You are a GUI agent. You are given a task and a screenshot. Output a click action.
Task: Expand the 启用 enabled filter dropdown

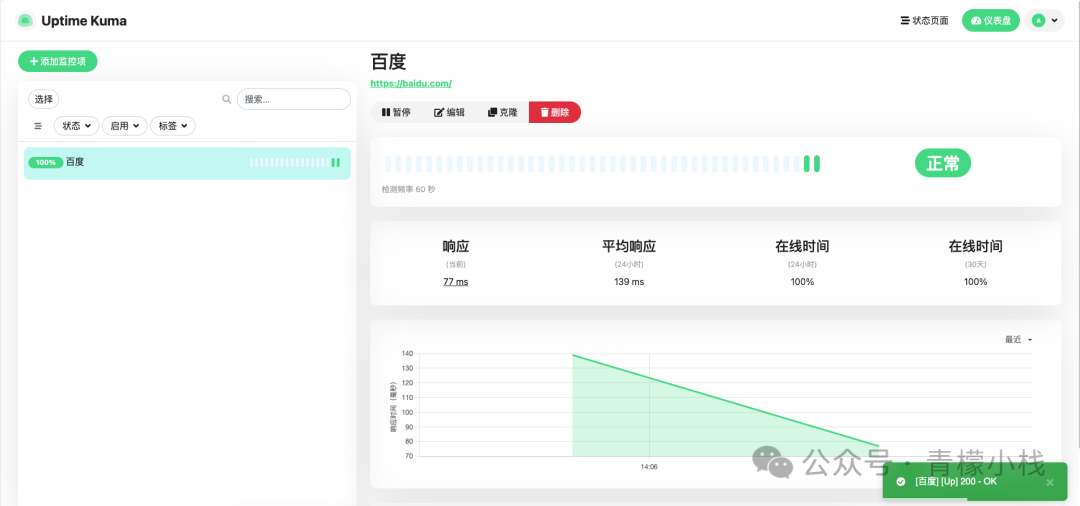(x=125, y=126)
